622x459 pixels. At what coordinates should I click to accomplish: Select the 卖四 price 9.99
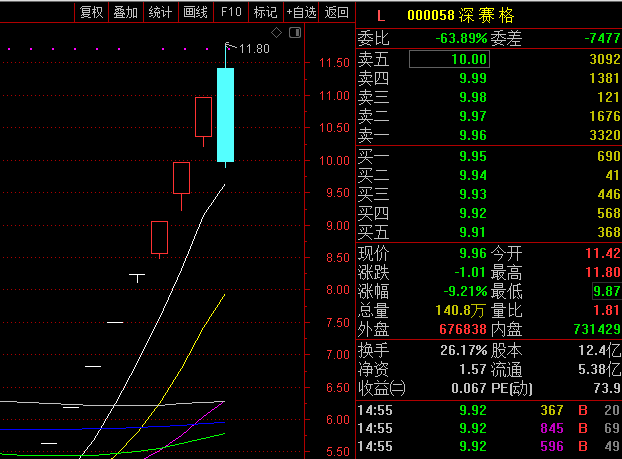point(473,78)
